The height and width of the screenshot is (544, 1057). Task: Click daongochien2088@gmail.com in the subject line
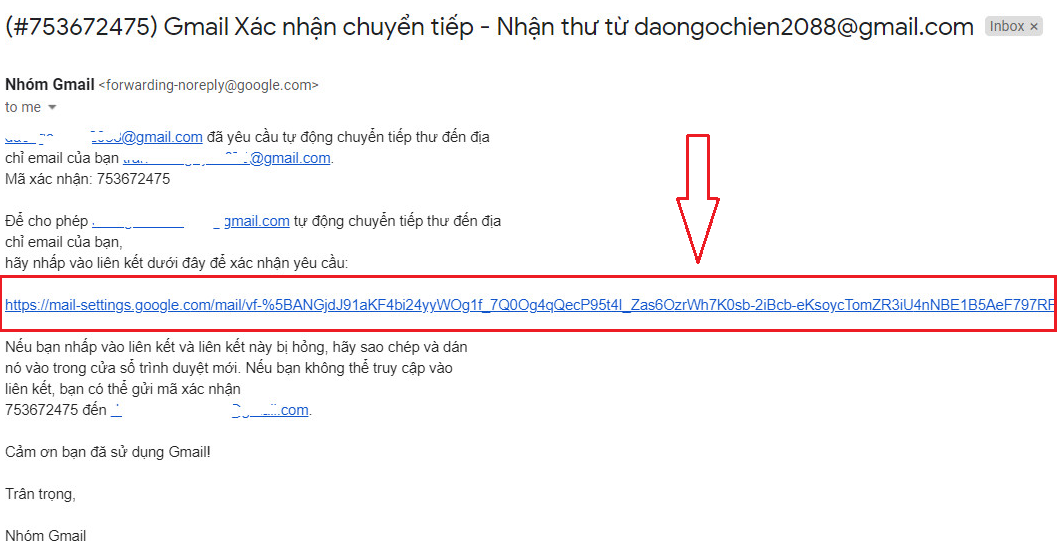click(816, 27)
